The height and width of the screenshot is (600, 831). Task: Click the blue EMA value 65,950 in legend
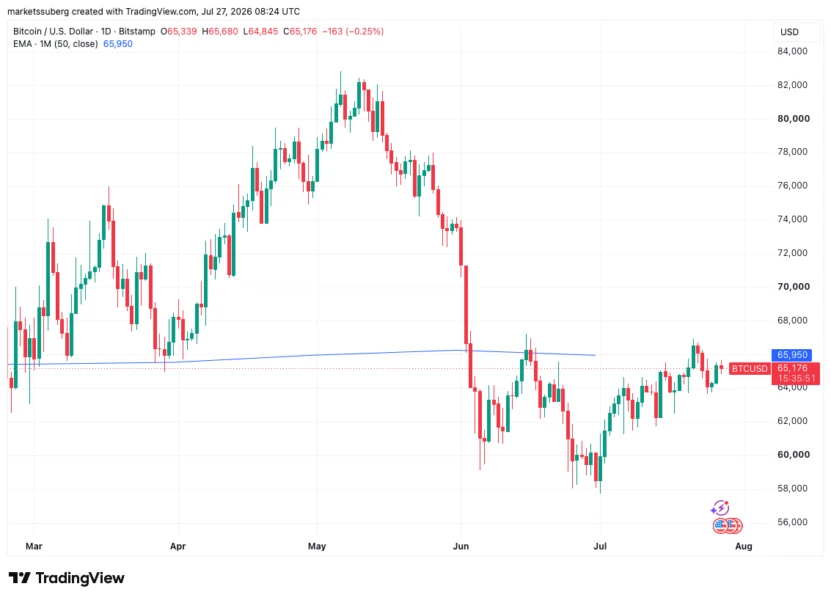tap(118, 44)
